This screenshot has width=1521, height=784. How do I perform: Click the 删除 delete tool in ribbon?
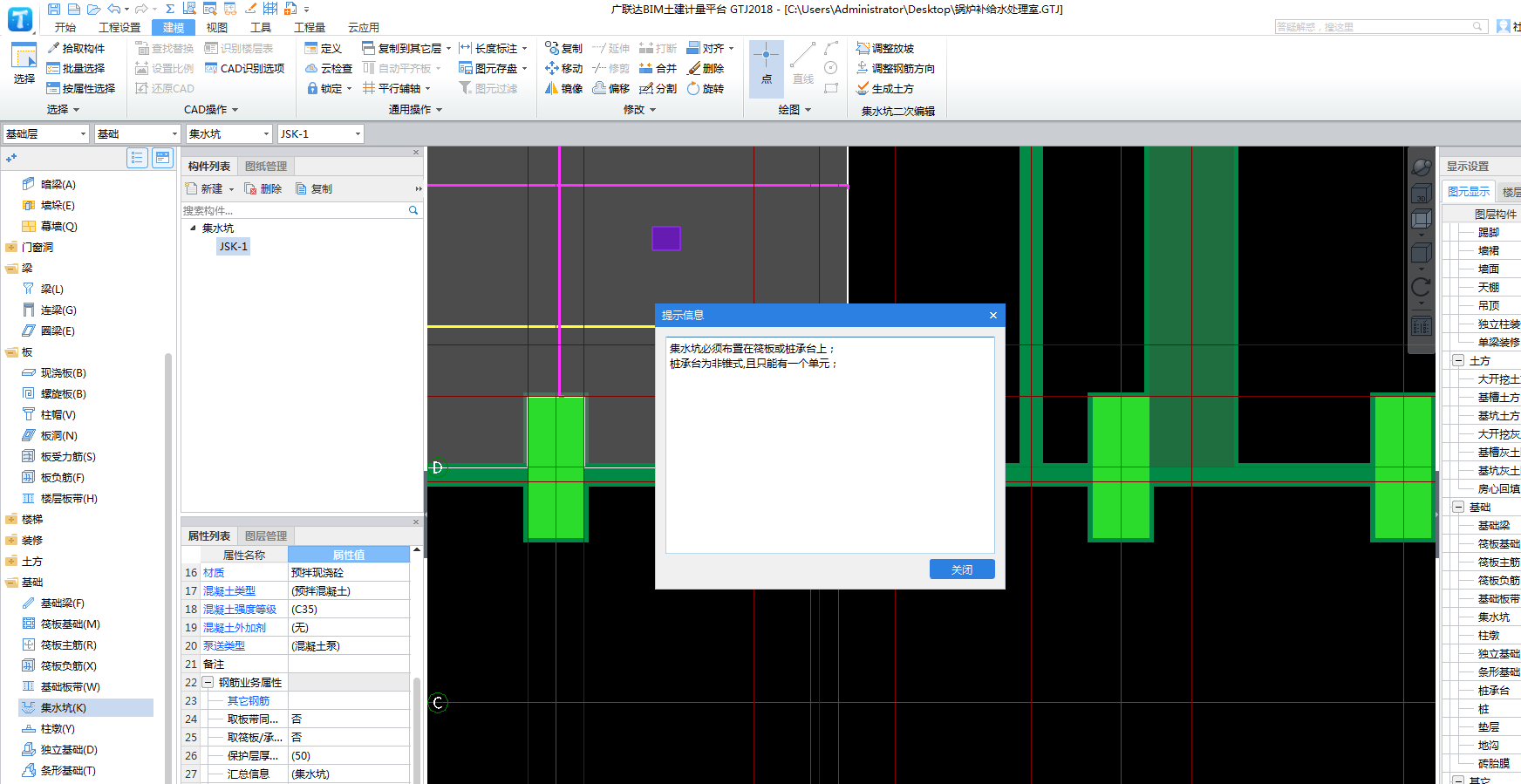pyautogui.click(x=706, y=68)
